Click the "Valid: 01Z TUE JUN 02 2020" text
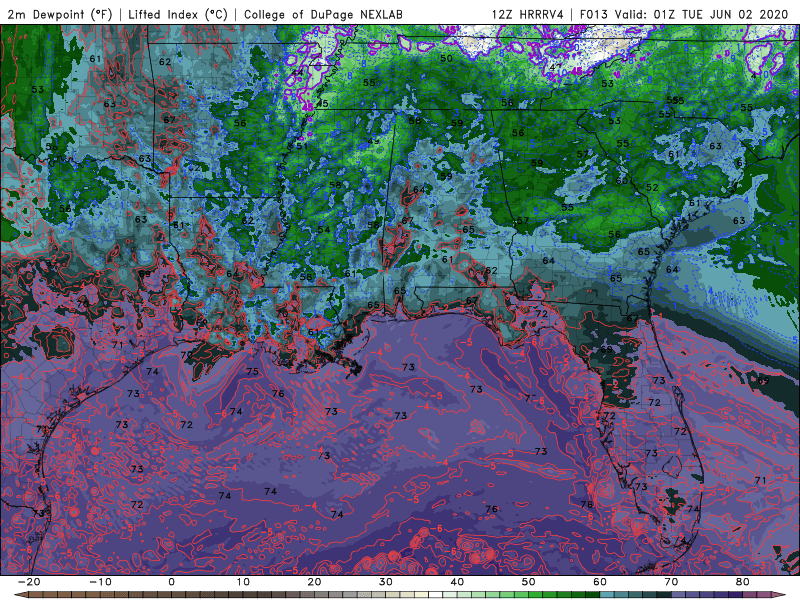The image size is (800, 600). tap(702, 15)
